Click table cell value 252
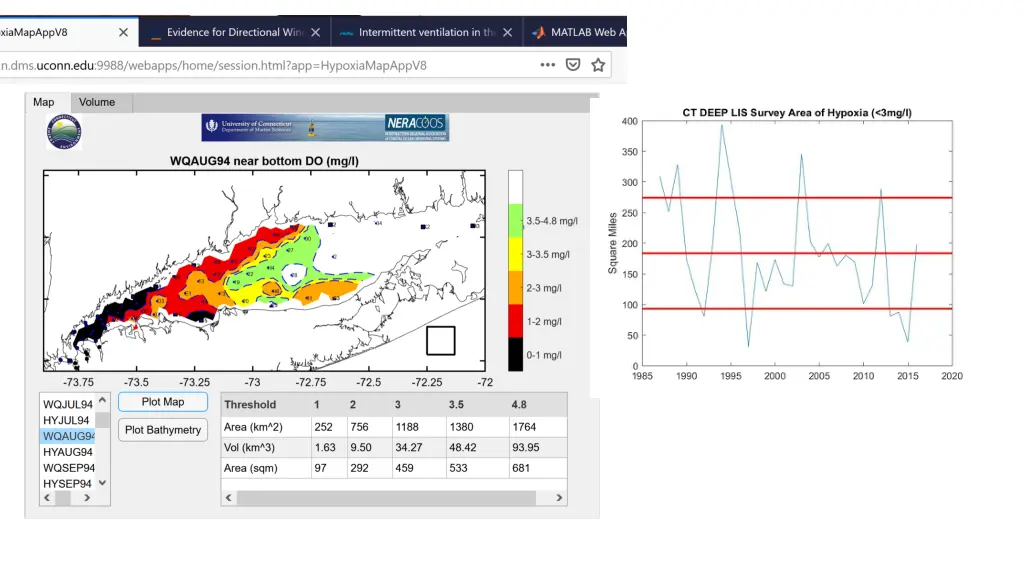 pyautogui.click(x=323, y=426)
